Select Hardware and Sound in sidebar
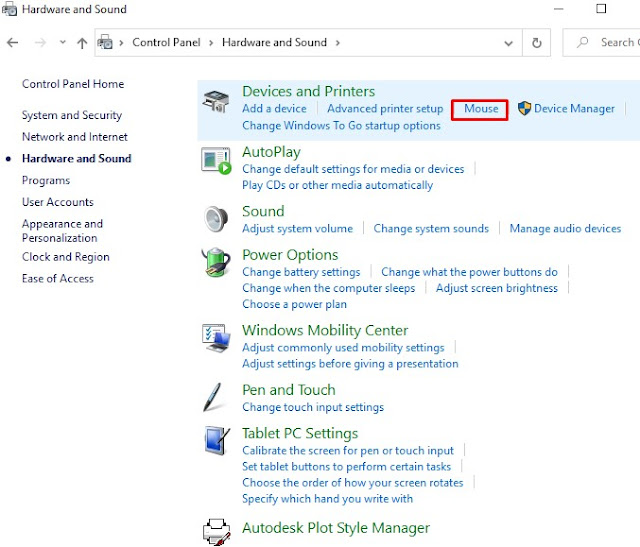Image resolution: width=640 pixels, height=547 pixels. 76,158
